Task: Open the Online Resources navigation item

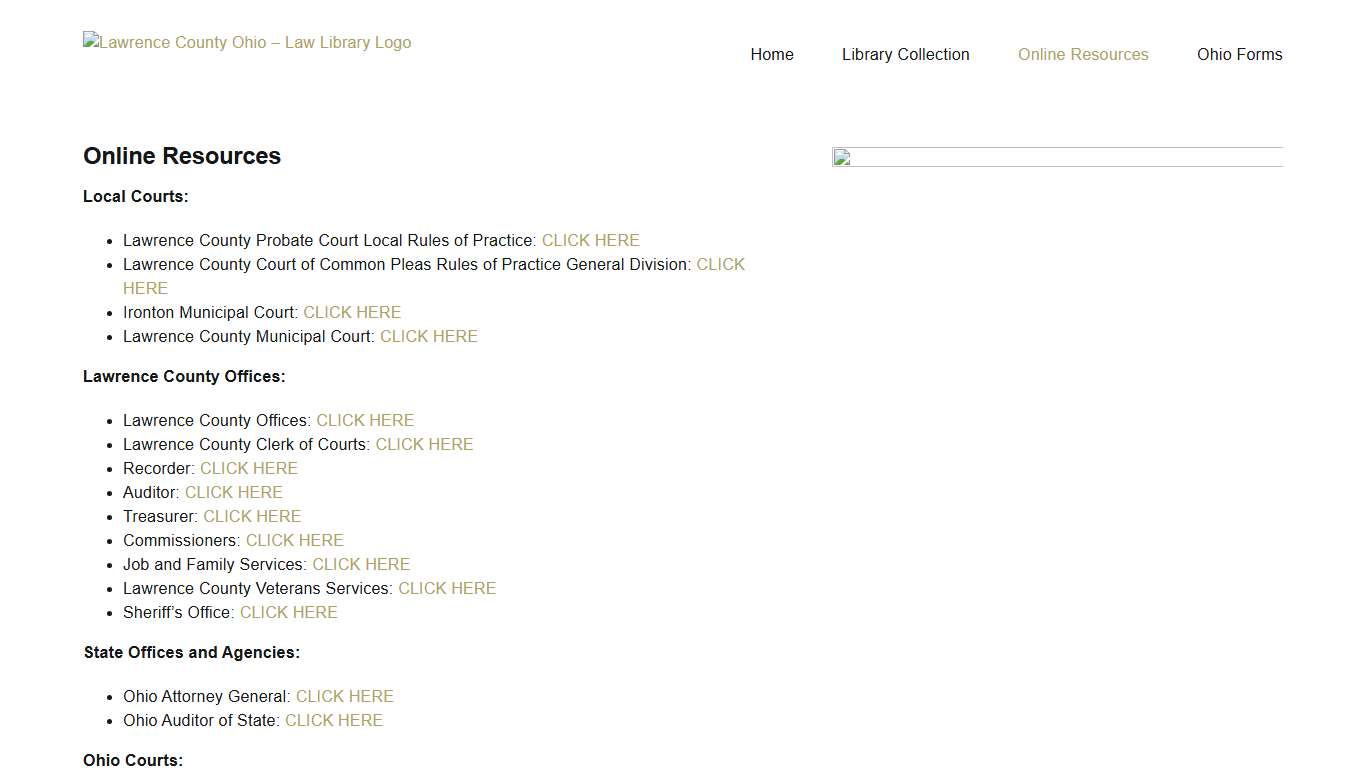Action: tap(1083, 54)
